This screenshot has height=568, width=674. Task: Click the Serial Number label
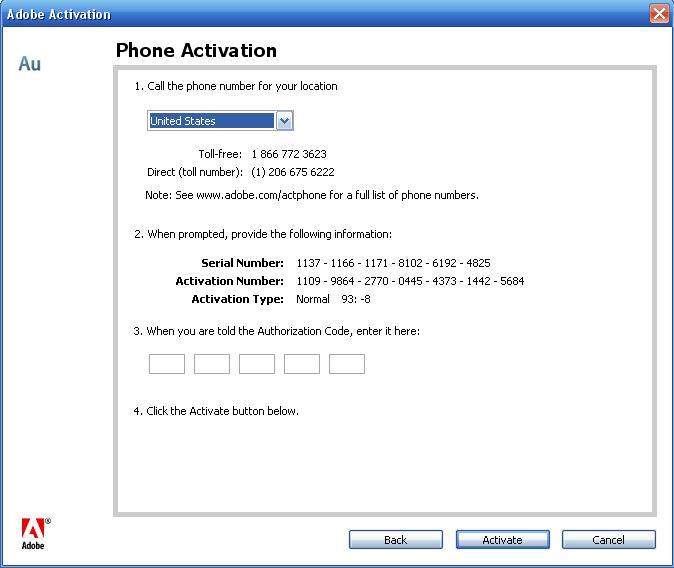[x=242, y=263]
